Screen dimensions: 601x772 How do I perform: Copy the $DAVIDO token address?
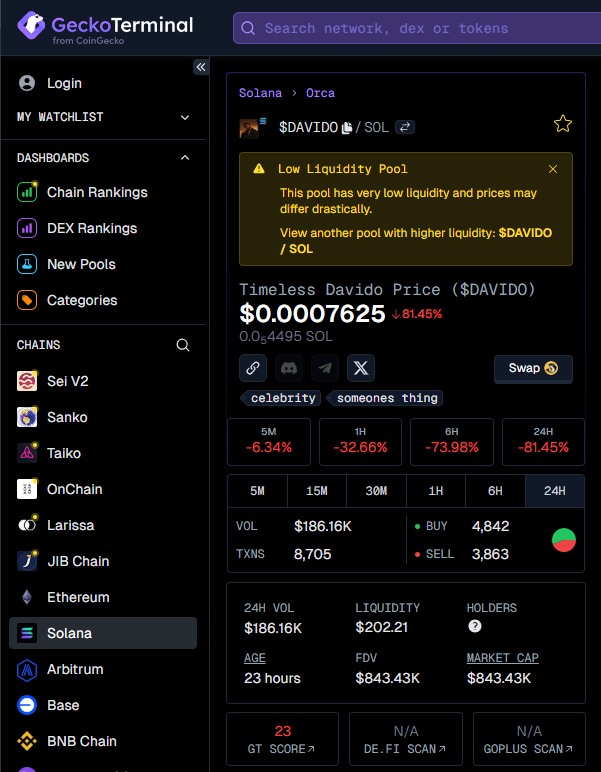coord(347,128)
